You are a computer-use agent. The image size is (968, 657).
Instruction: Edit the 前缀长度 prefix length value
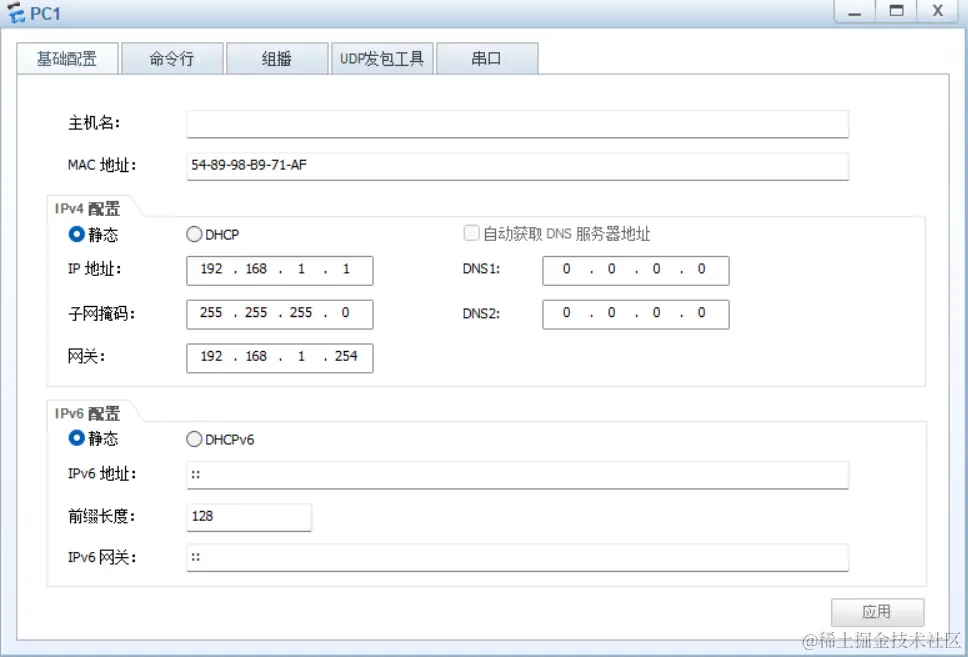[247, 516]
